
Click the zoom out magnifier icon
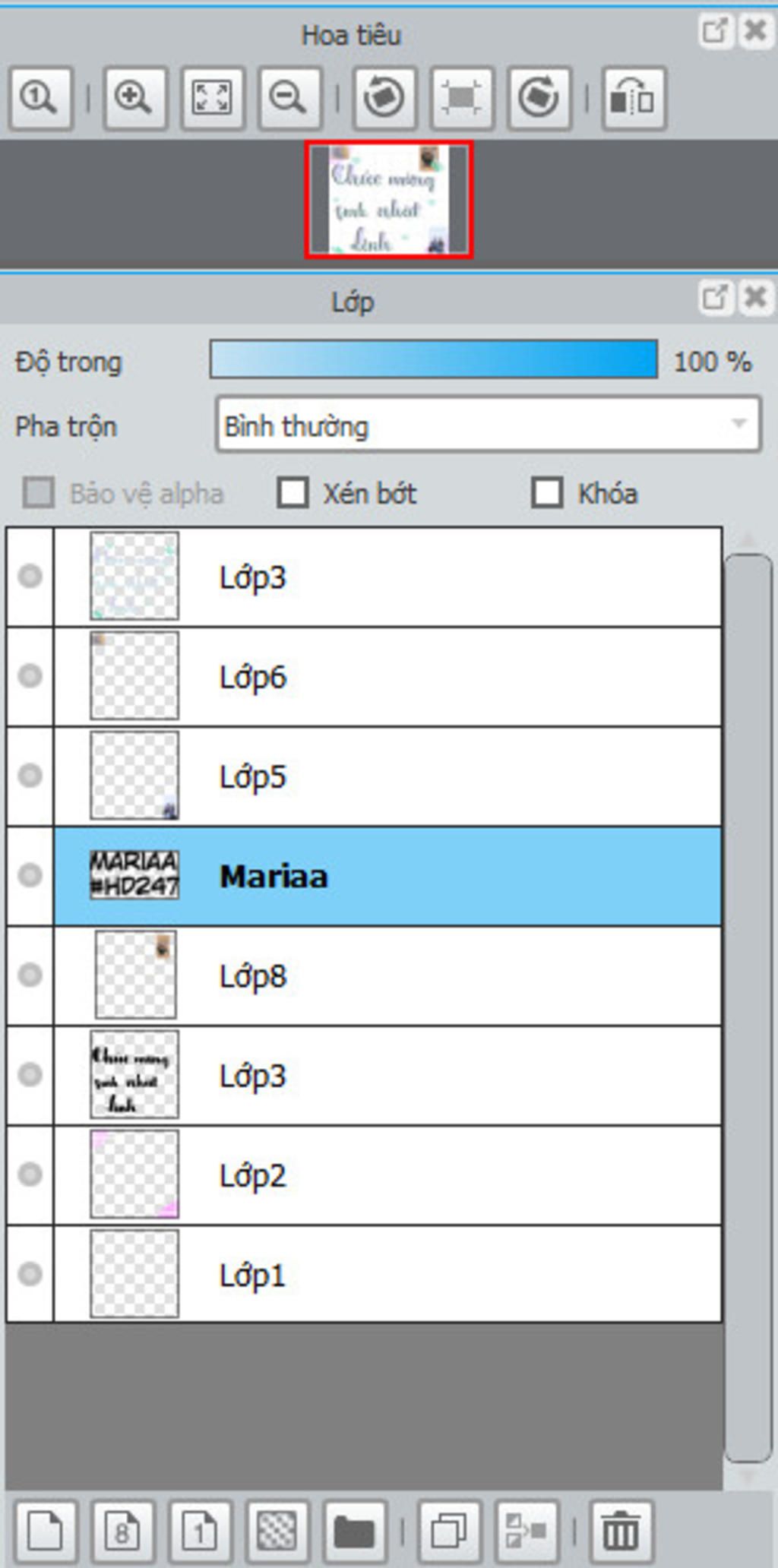tap(289, 98)
